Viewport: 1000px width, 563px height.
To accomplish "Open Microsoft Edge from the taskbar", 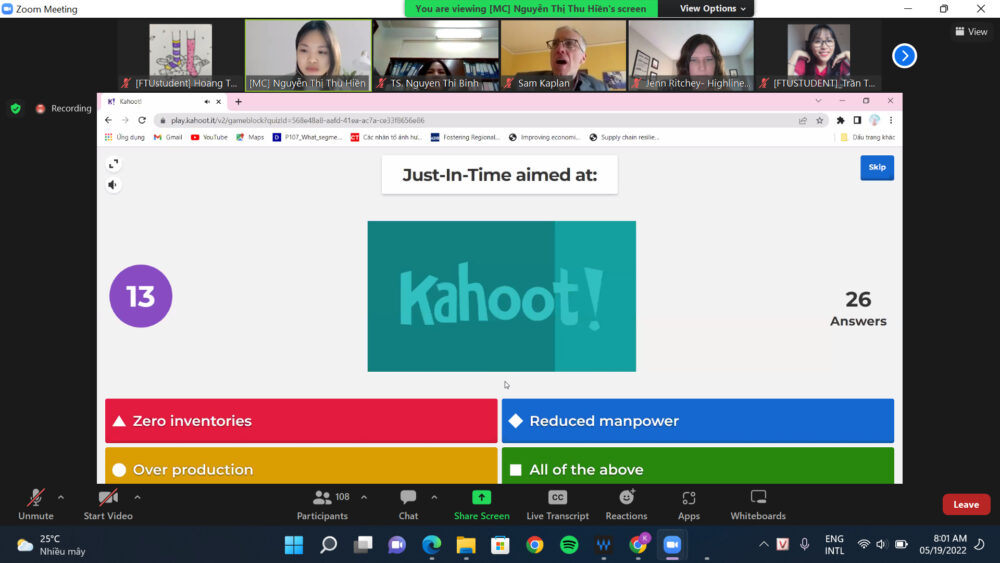I will (431, 545).
